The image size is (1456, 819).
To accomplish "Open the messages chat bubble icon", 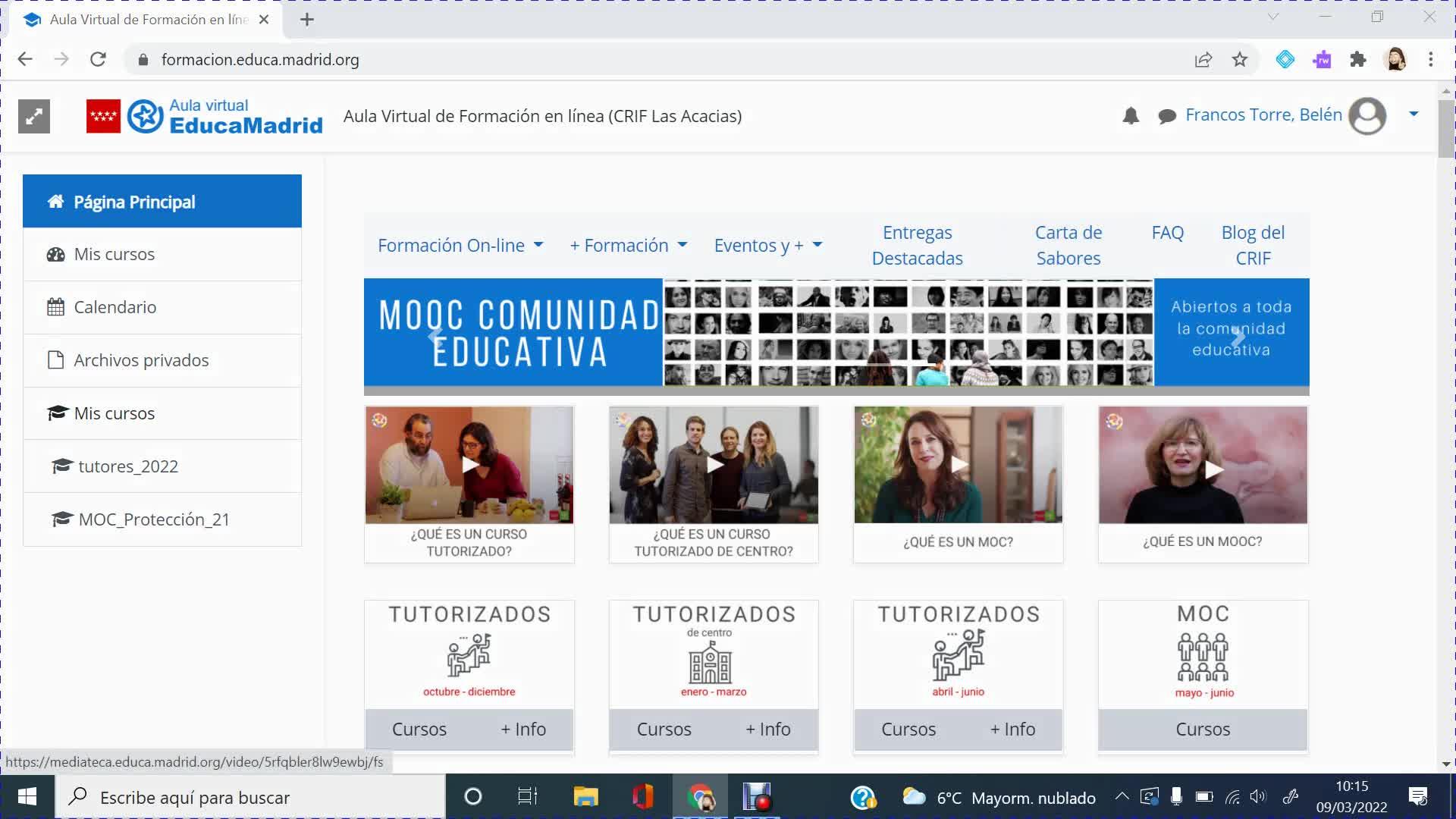I will click(x=1167, y=116).
